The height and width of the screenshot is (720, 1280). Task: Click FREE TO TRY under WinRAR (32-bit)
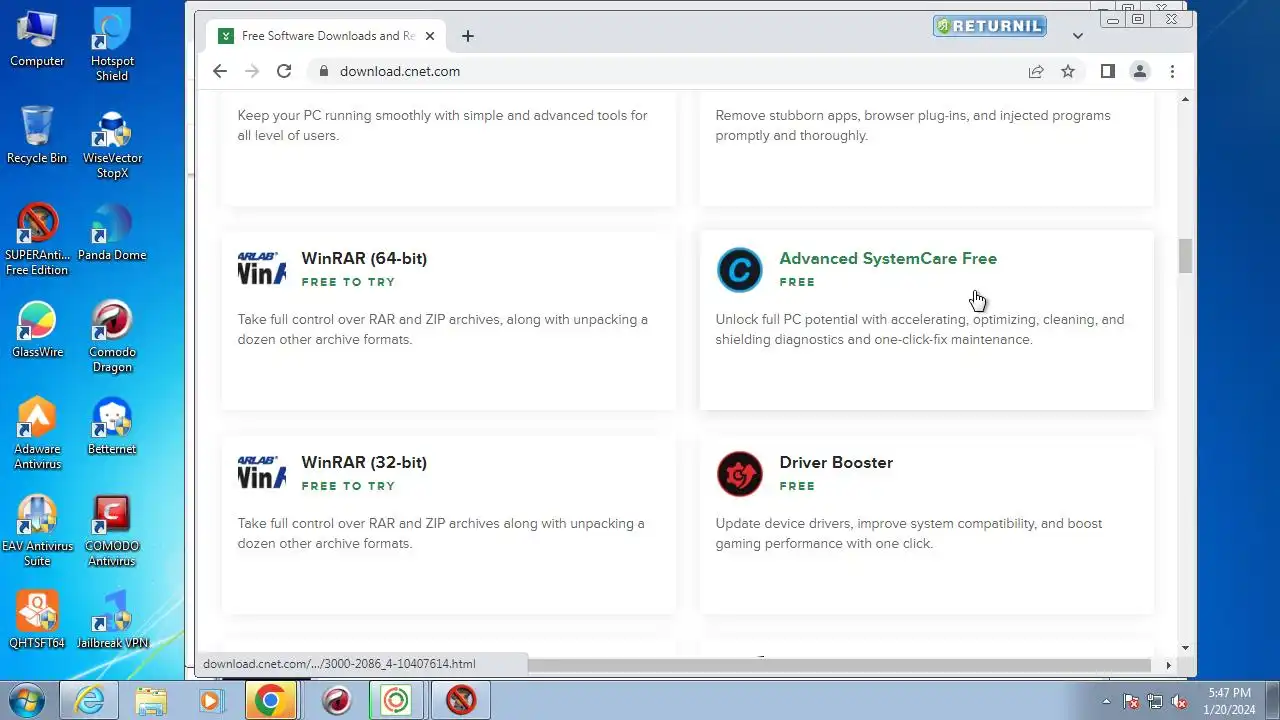click(x=348, y=486)
